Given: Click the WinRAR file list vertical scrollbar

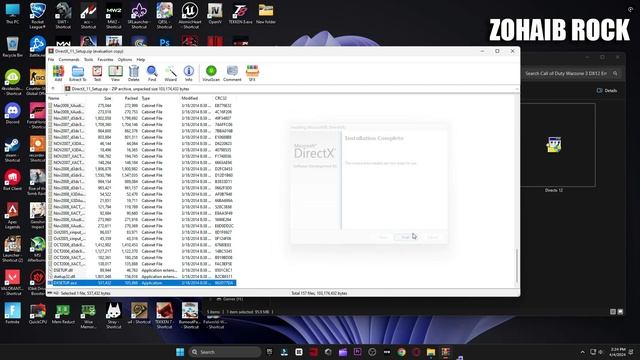Looking at the screenshot, I should pyautogui.click(x=517, y=265).
